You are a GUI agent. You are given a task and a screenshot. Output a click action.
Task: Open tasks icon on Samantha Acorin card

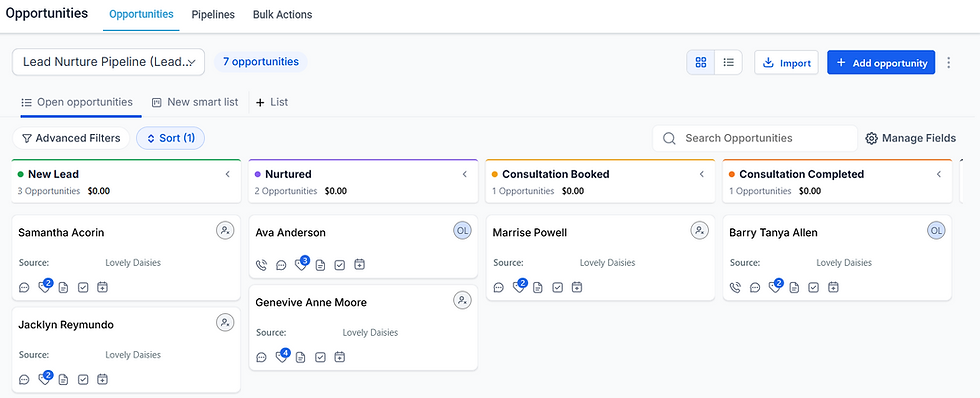83,287
